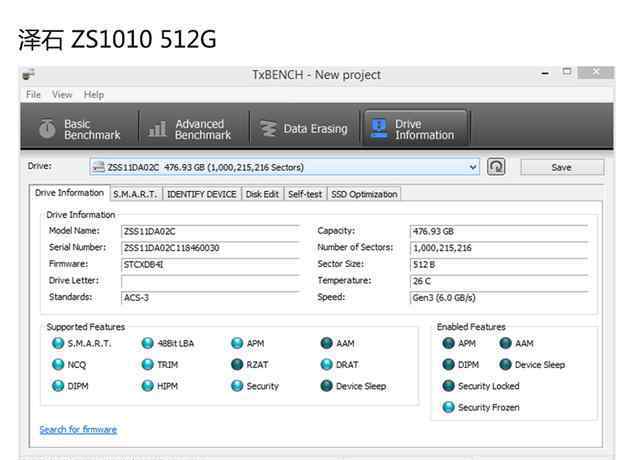Click the Firmware field STCXDB4I
The width and height of the screenshot is (640, 460).
click(211, 264)
